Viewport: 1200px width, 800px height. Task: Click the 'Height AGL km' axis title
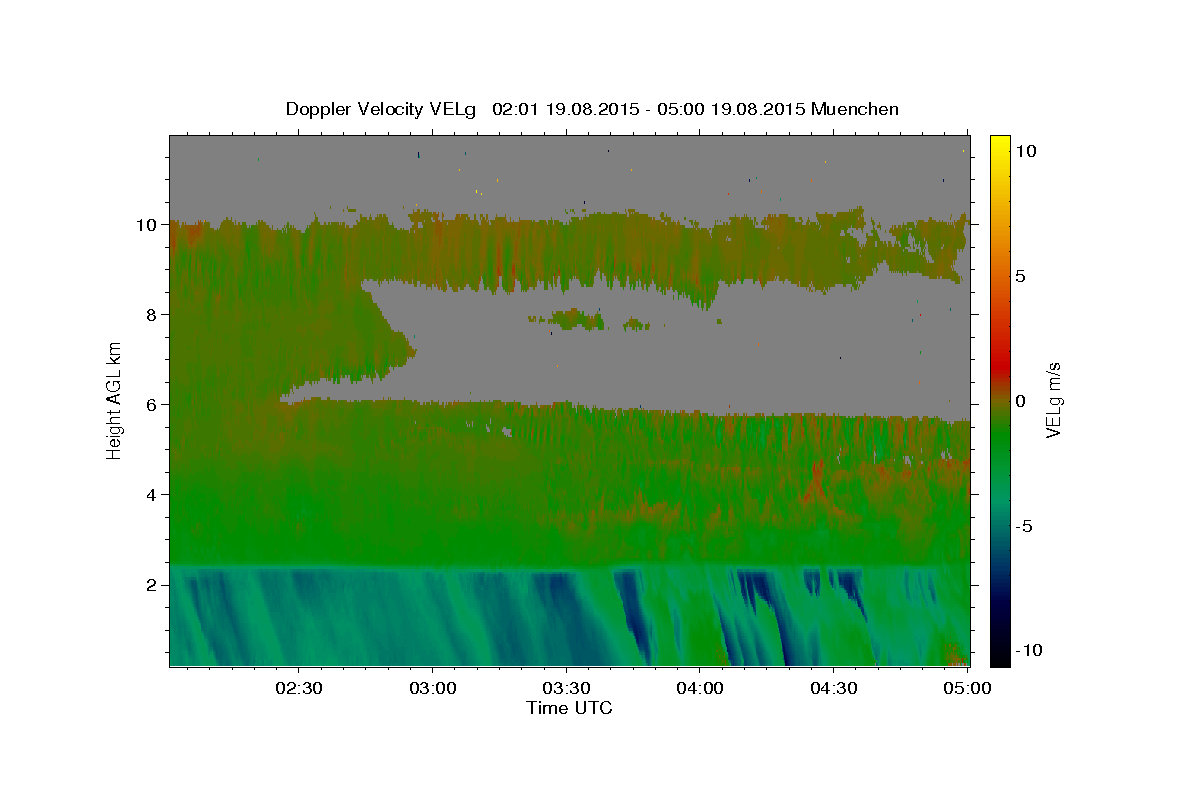(x=114, y=400)
